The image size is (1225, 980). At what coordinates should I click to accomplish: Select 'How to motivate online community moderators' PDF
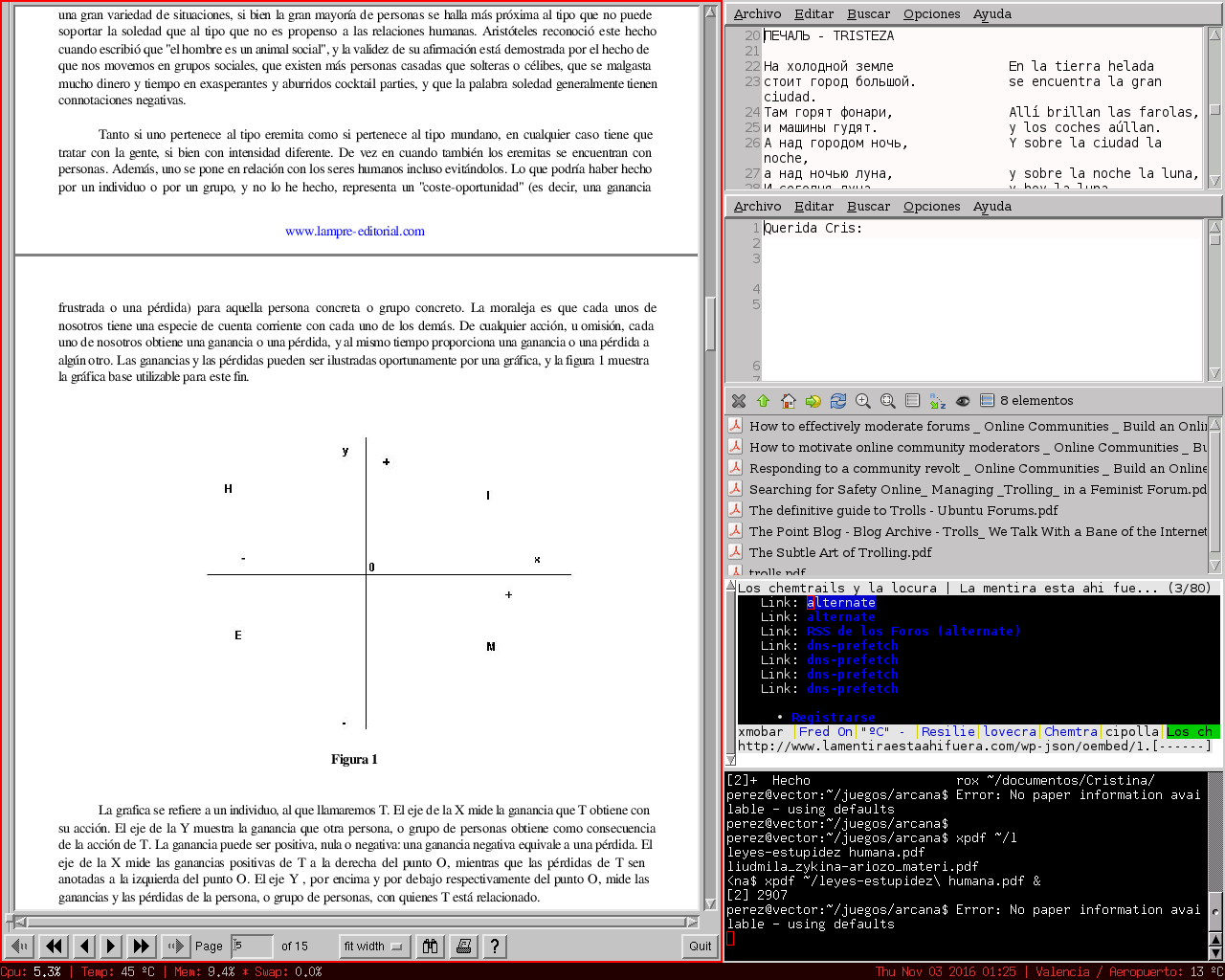[969, 448]
